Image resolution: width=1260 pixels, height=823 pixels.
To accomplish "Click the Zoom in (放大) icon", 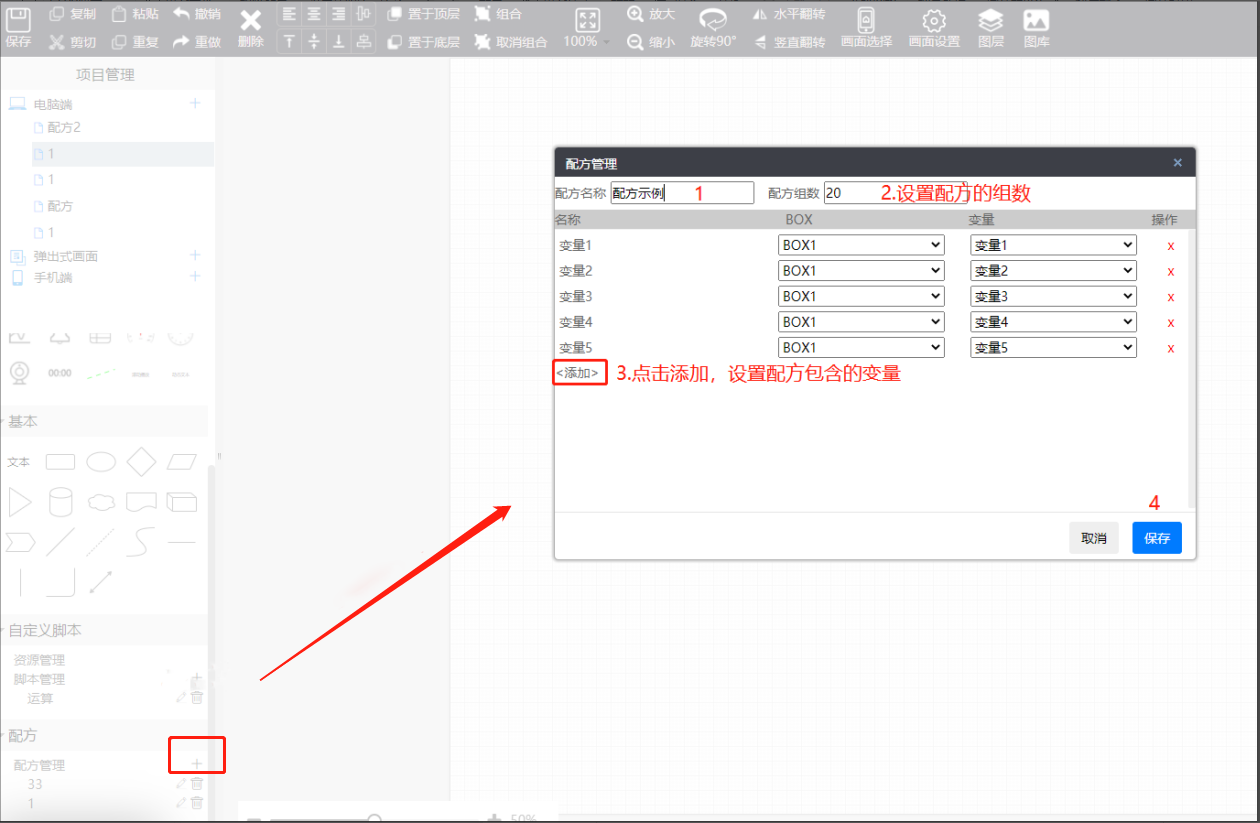I will (x=636, y=14).
